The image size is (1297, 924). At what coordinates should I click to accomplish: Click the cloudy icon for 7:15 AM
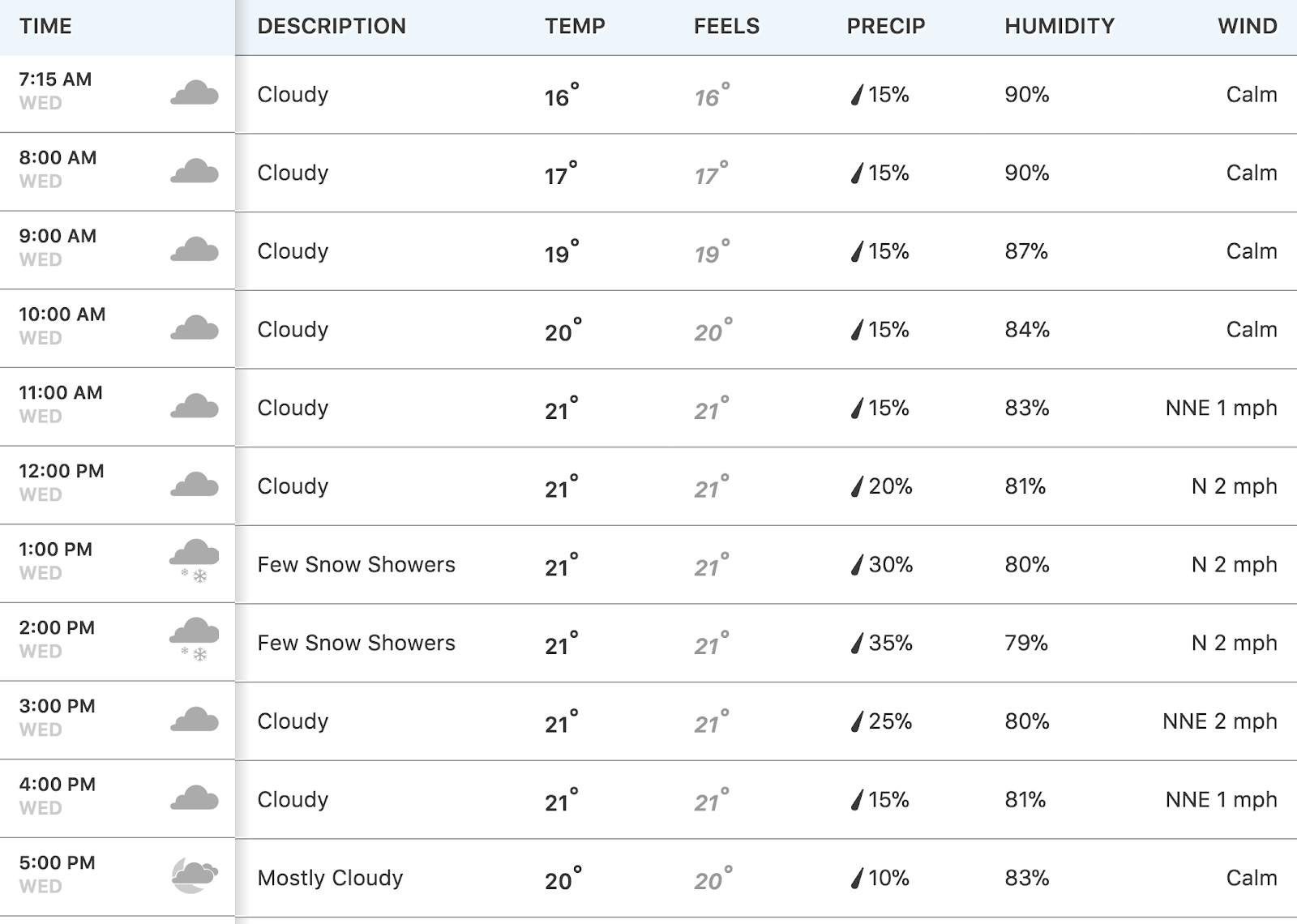[195, 93]
